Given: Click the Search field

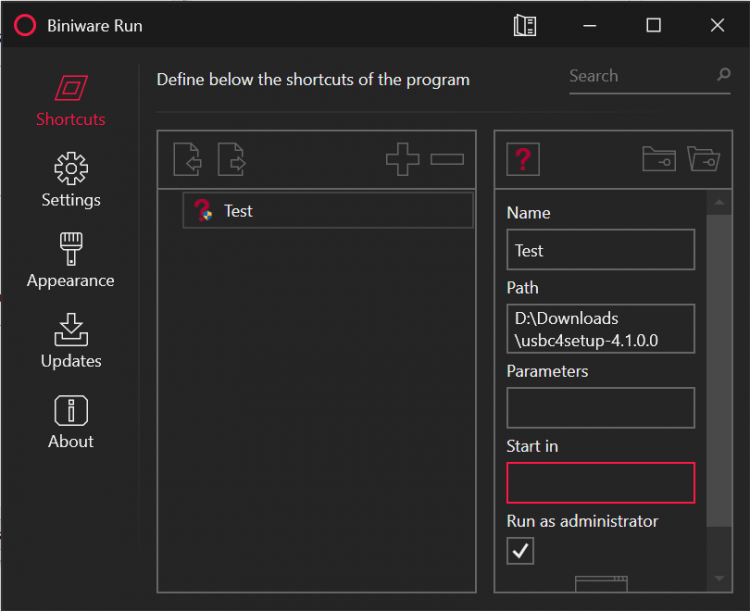Looking at the screenshot, I should coord(638,76).
